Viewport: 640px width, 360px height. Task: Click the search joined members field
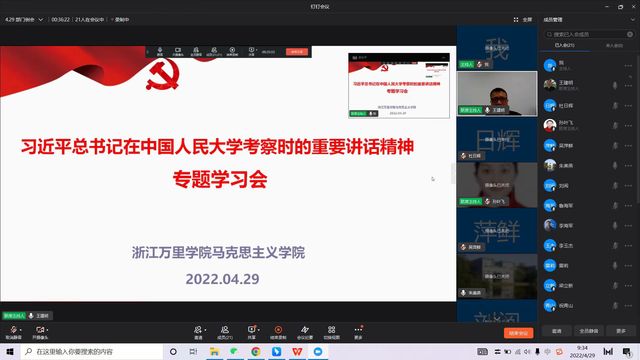[x=589, y=34]
